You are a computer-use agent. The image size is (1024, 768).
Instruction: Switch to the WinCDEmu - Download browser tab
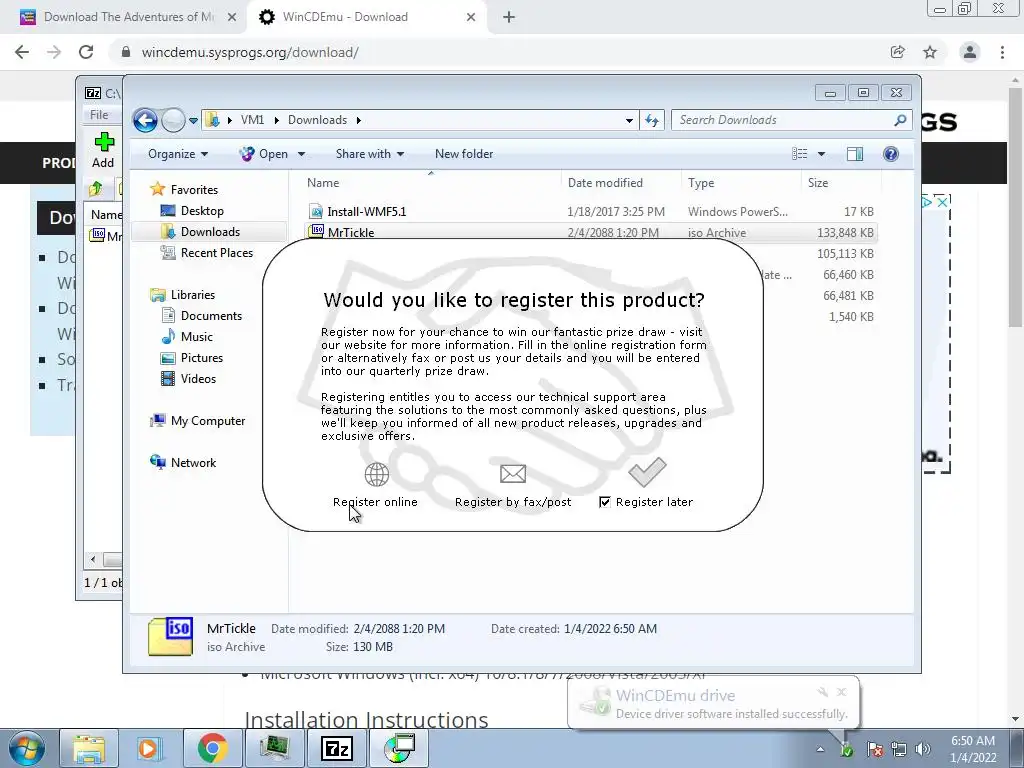point(366,17)
